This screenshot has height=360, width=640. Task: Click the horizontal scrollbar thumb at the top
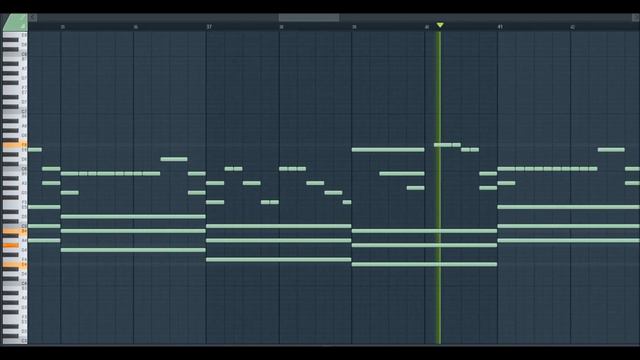click(309, 18)
